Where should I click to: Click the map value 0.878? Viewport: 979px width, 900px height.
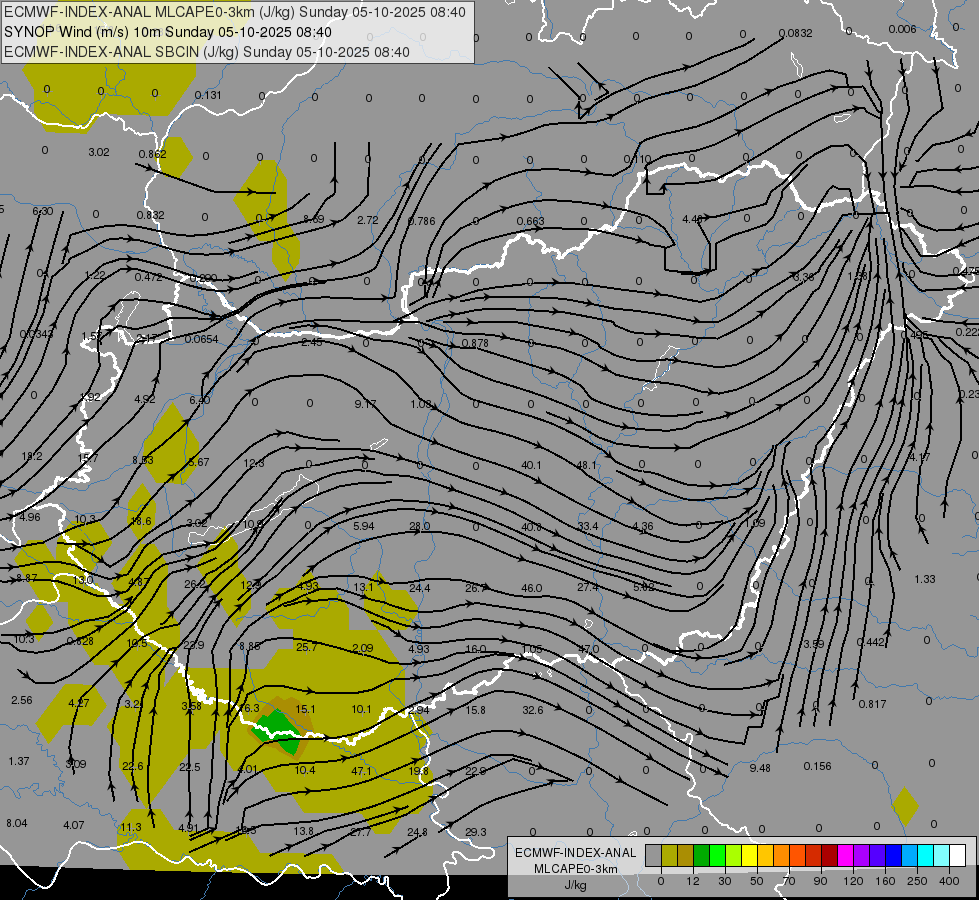pos(475,344)
